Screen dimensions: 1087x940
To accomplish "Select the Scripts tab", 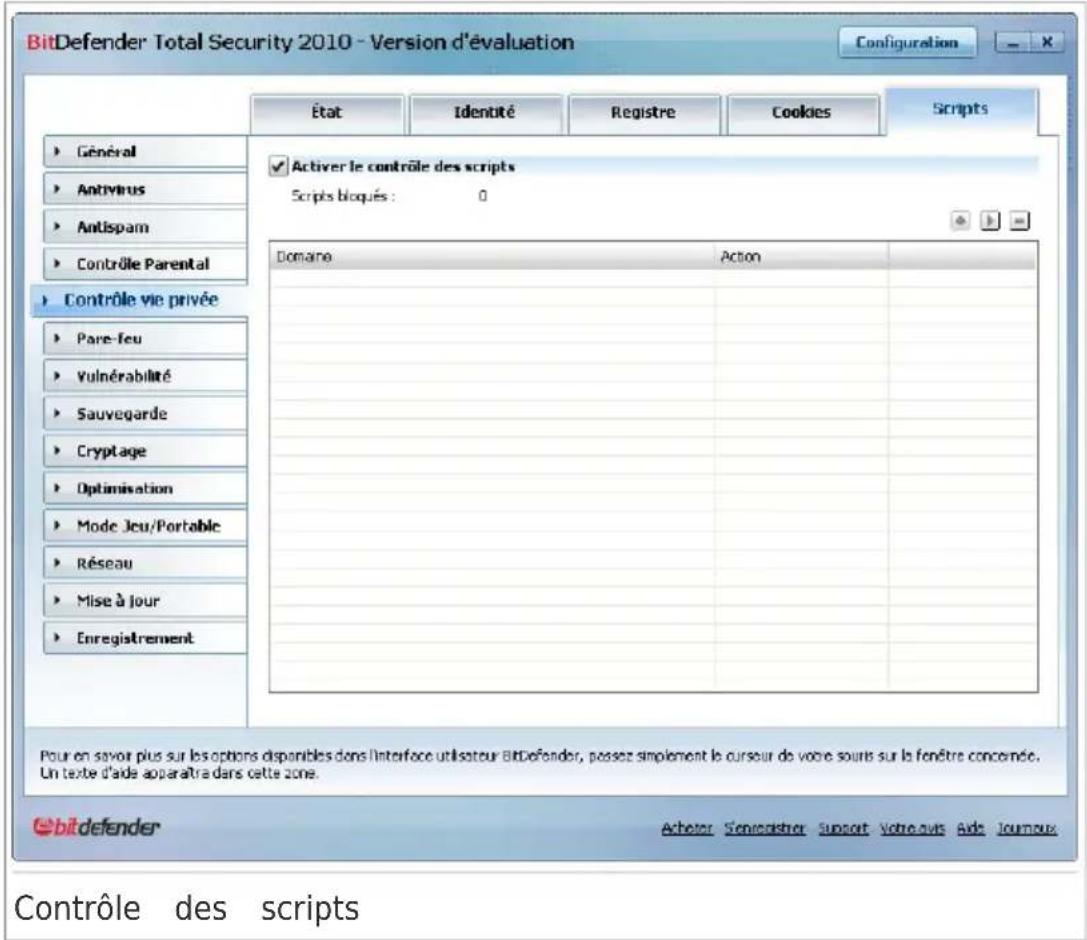I will click(961, 110).
